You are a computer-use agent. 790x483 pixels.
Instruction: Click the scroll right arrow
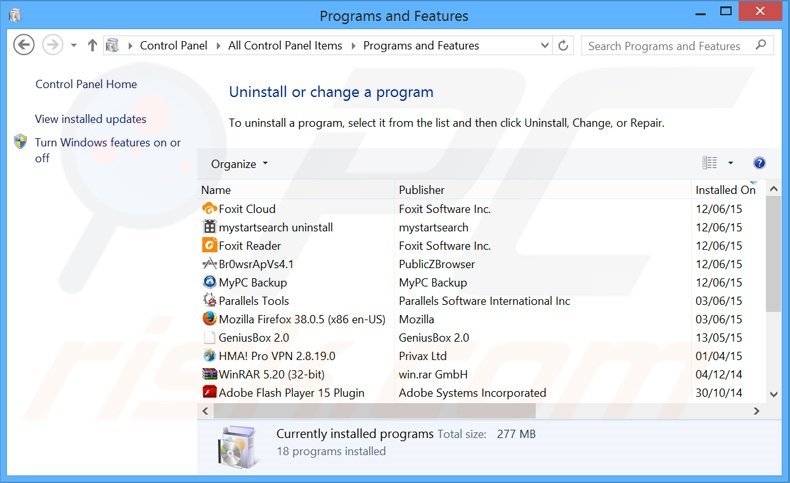[756, 411]
